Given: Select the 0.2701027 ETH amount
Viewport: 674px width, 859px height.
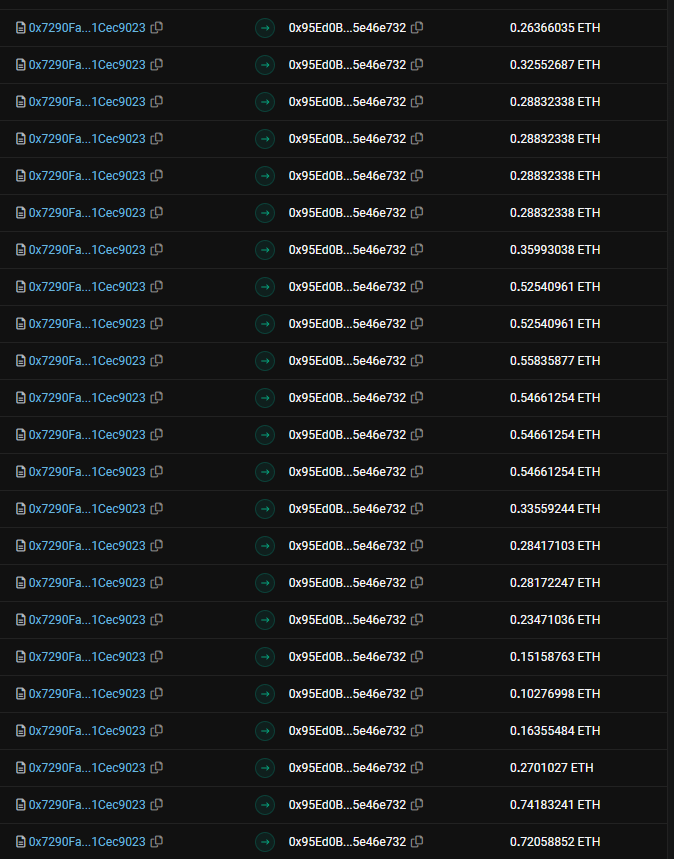Looking at the screenshot, I should click(x=552, y=768).
